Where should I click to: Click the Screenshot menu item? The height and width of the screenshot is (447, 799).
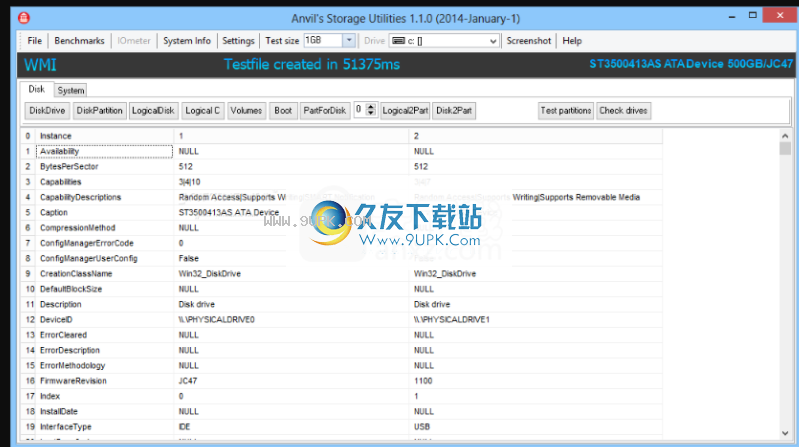click(x=528, y=41)
